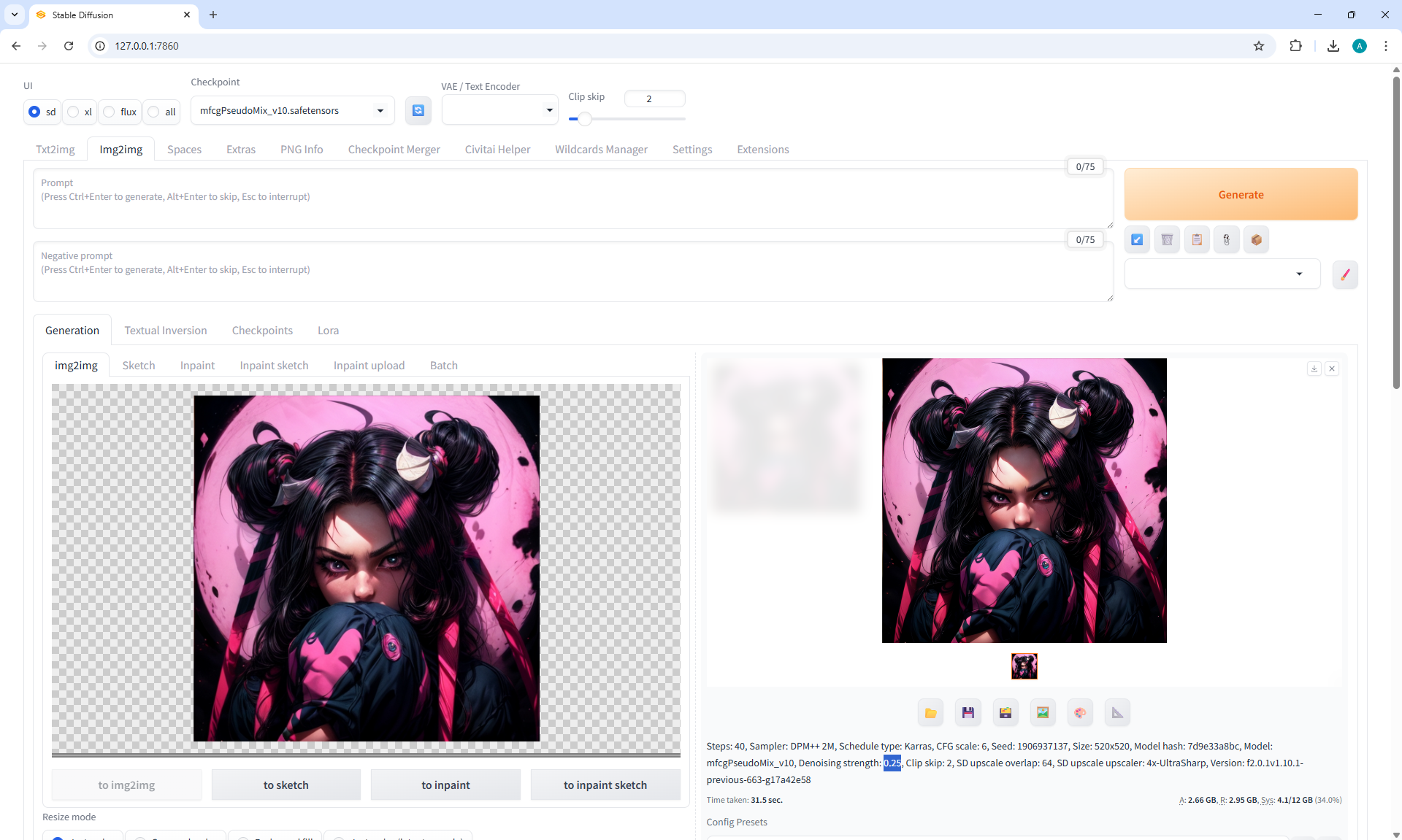Open the Checkpoint dropdown mfcgPseudoMix_v10
The image size is (1402, 840).
[x=292, y=110]
